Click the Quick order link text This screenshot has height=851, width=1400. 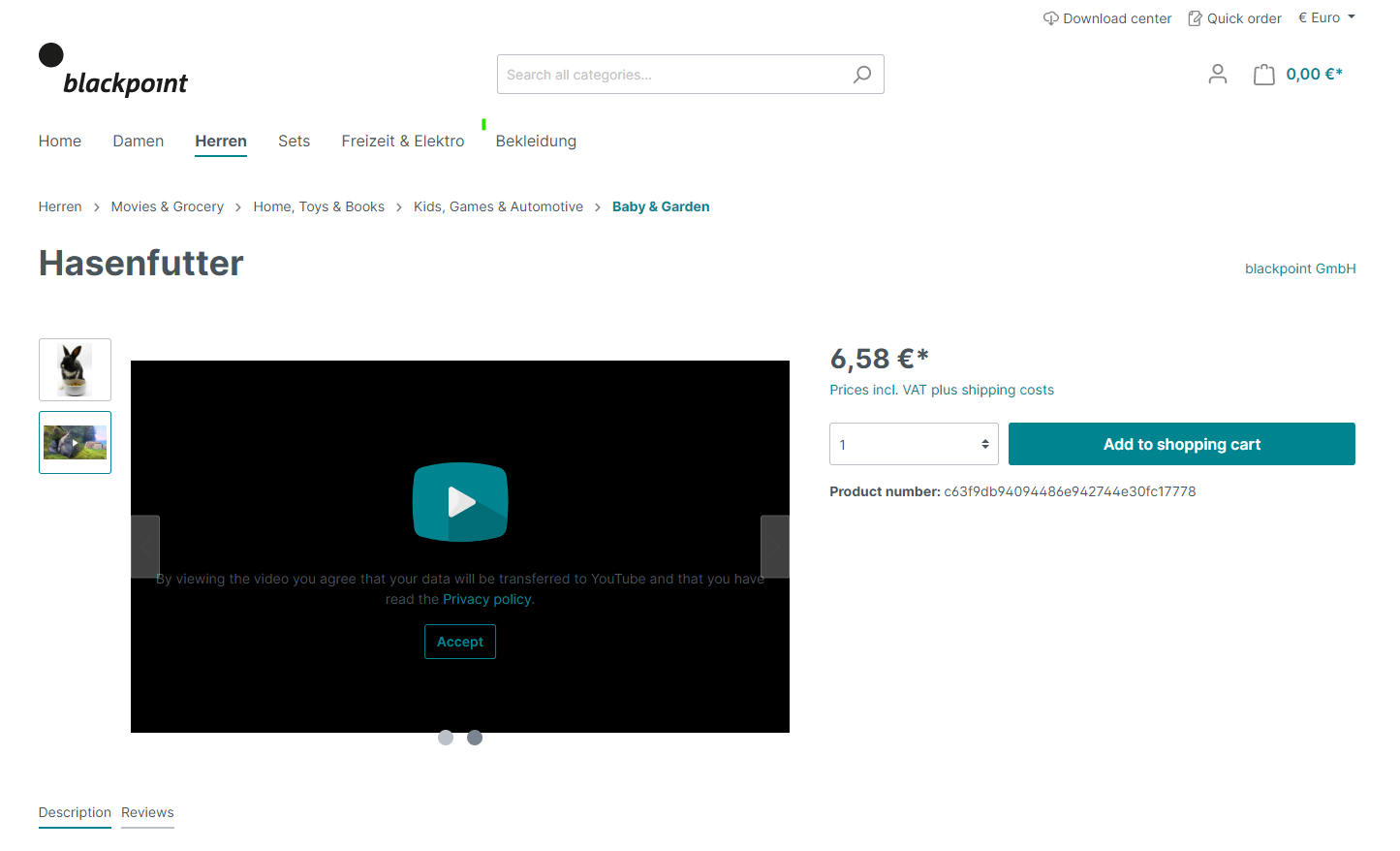[1244, 18]
